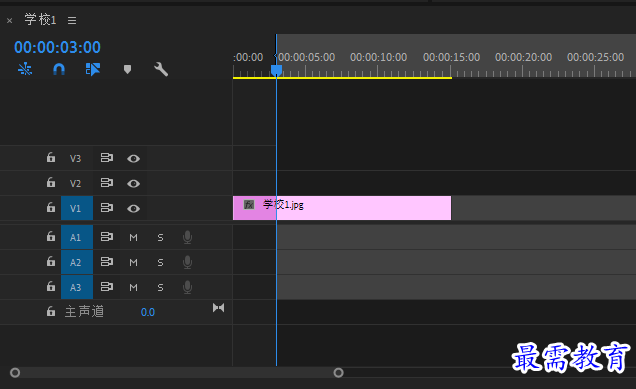Add a marker with marker icon

(x=127, y=69)
